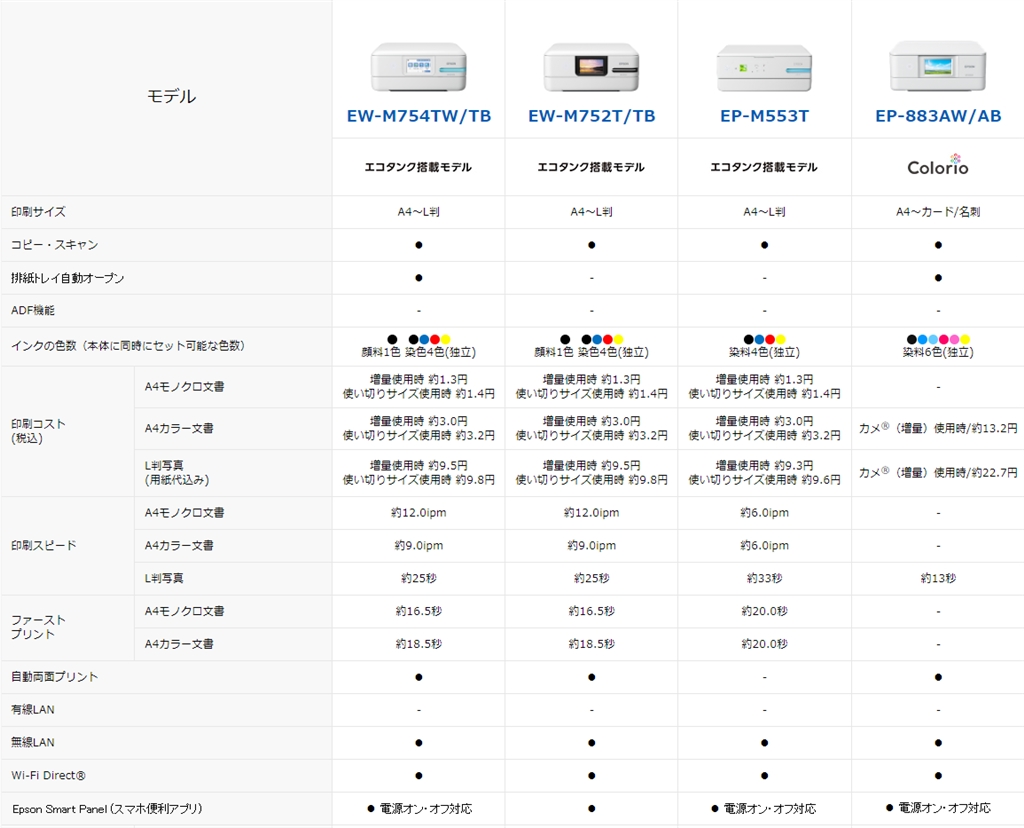Click the 自動両面プリント dot for EW-M752T/TB
Viewport: 1024px width, 828px height.
[x=592, y=677]
